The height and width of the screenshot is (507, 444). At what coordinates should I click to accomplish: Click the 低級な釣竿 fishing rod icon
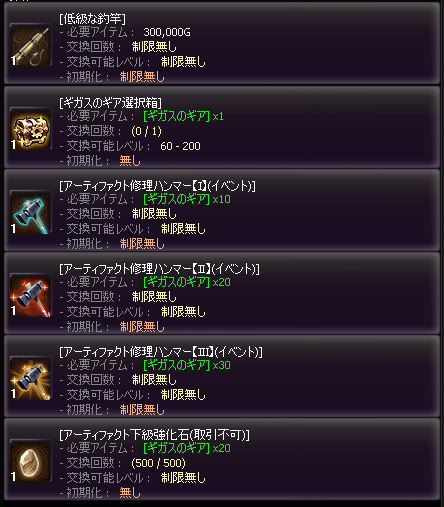(30, 46)
